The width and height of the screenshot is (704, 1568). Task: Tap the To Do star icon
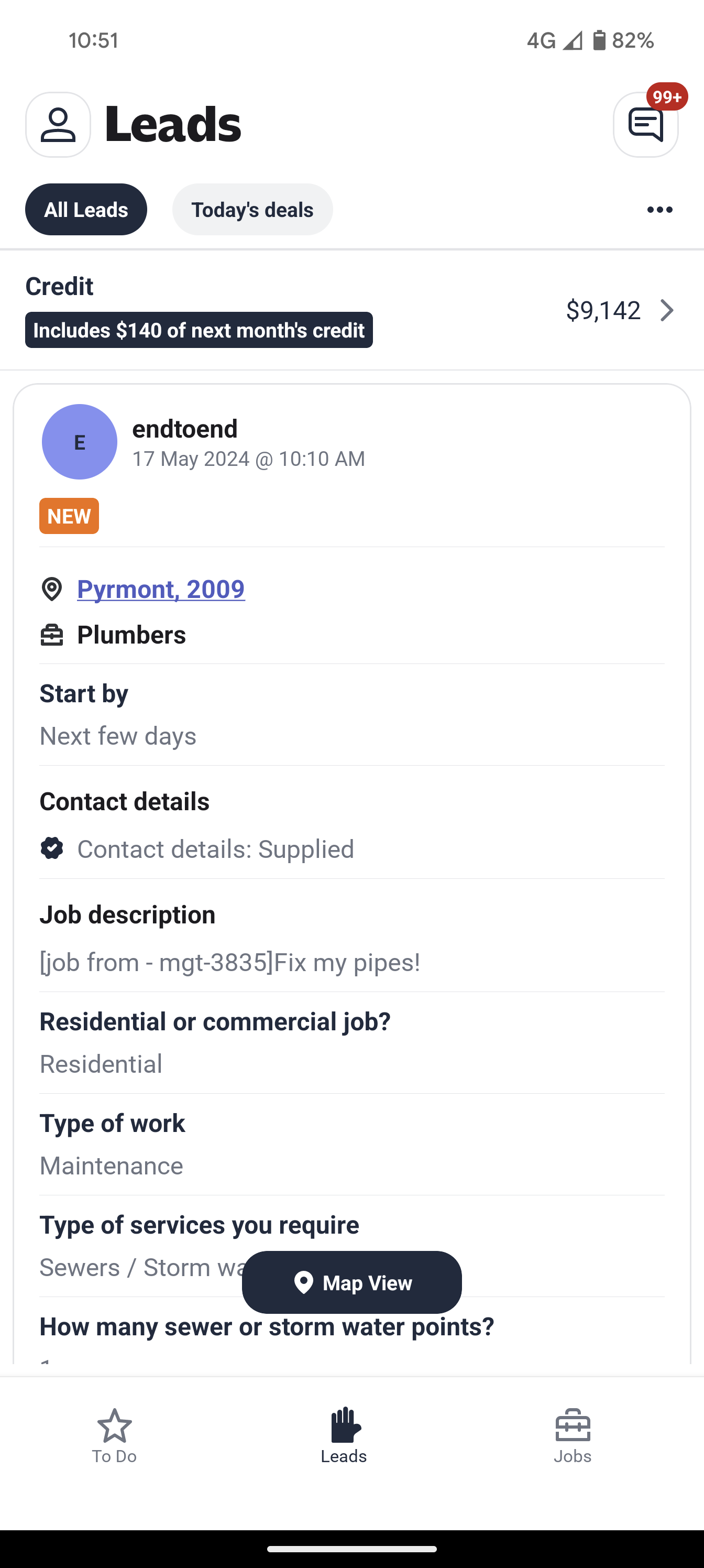click(114, 1425)
